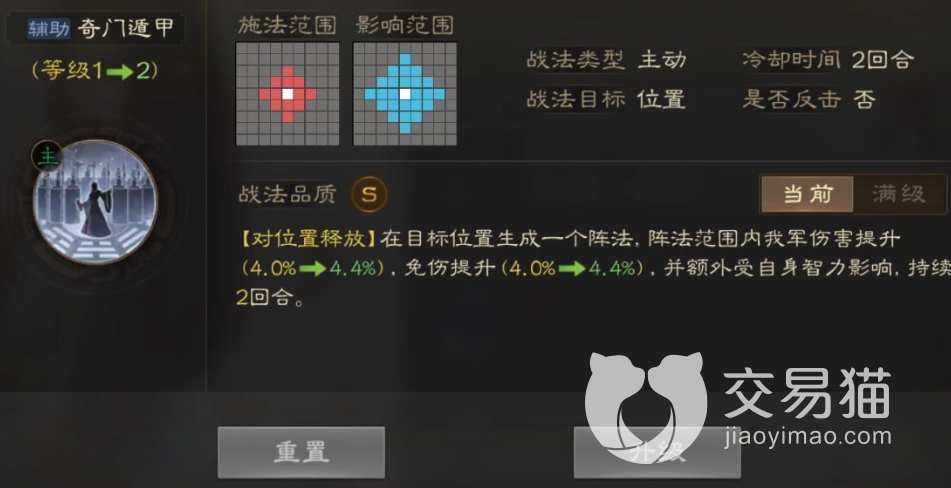Click the 【对位置释放】 description heading
This screenshot has height=488, width=951.
308,239
